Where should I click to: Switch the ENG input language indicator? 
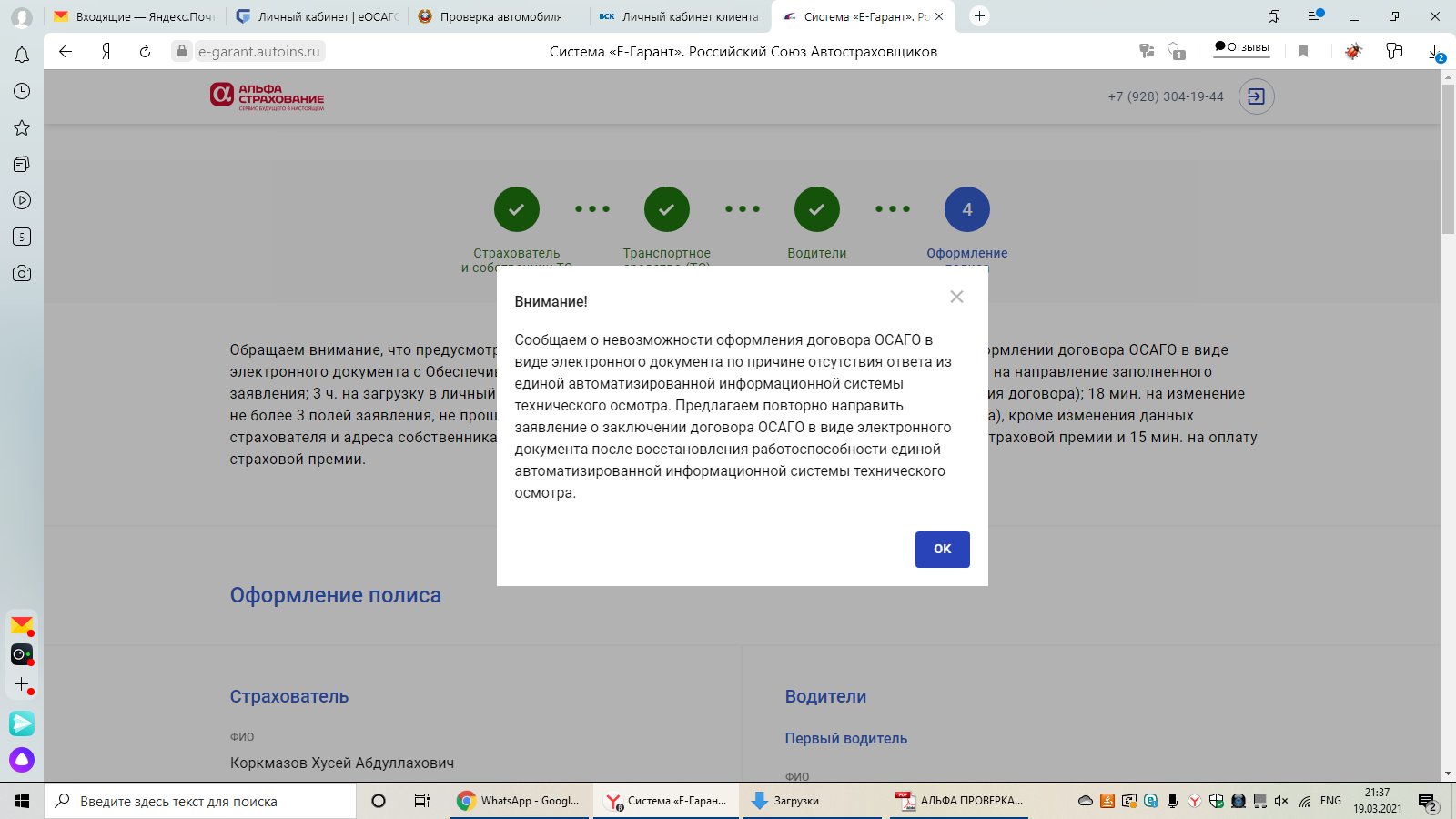point(1330,801)
